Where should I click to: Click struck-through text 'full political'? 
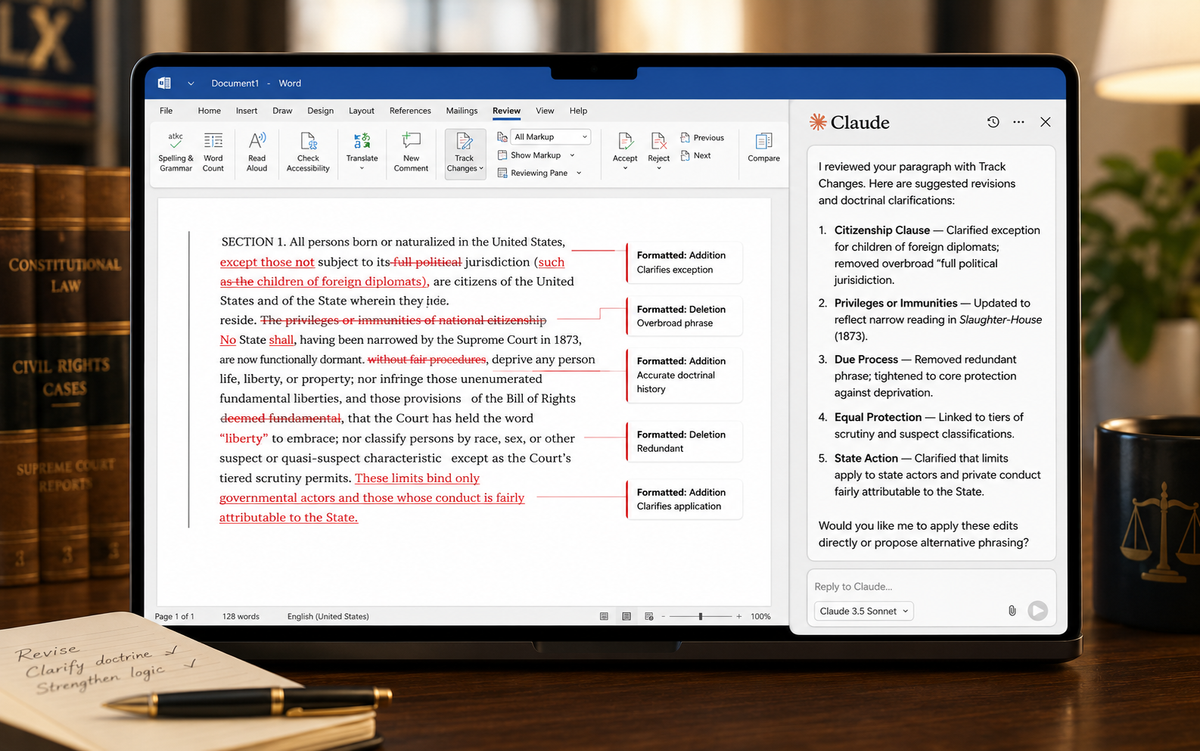click(x=427, y=262)
